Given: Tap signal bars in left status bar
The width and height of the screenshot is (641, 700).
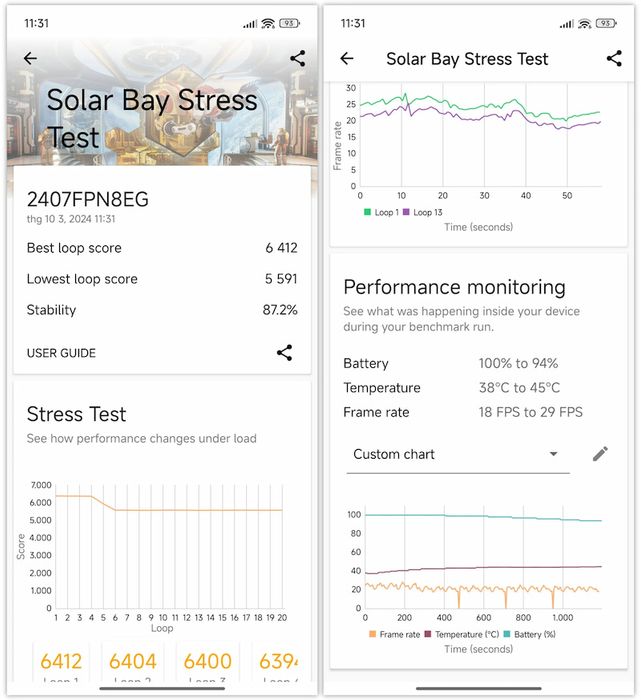Looking at the screenshot, I should click(x=250, y=24).
